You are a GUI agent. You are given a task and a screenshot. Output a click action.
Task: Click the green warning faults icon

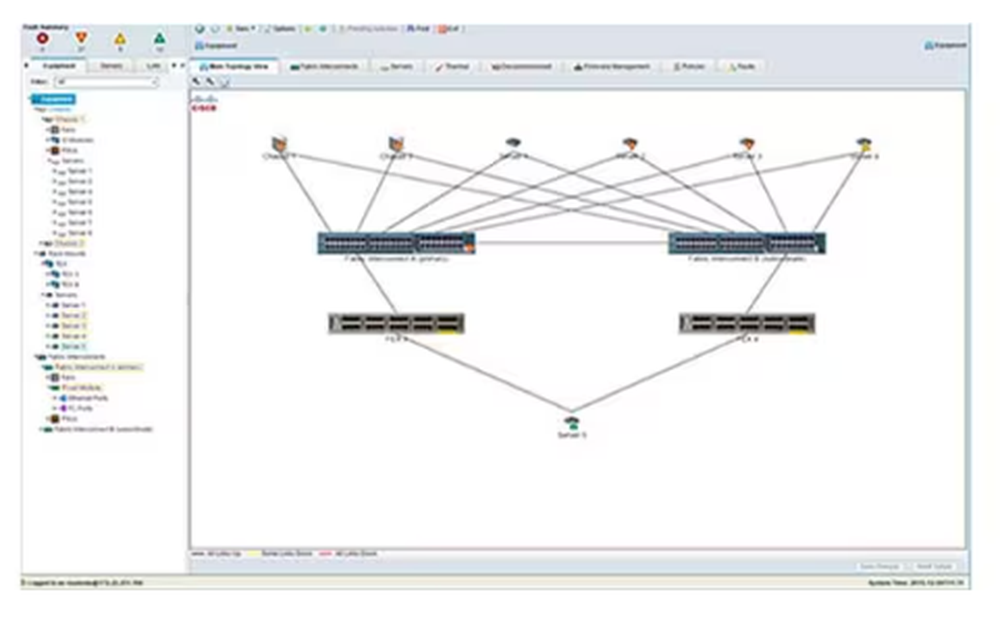click(159, 38)
